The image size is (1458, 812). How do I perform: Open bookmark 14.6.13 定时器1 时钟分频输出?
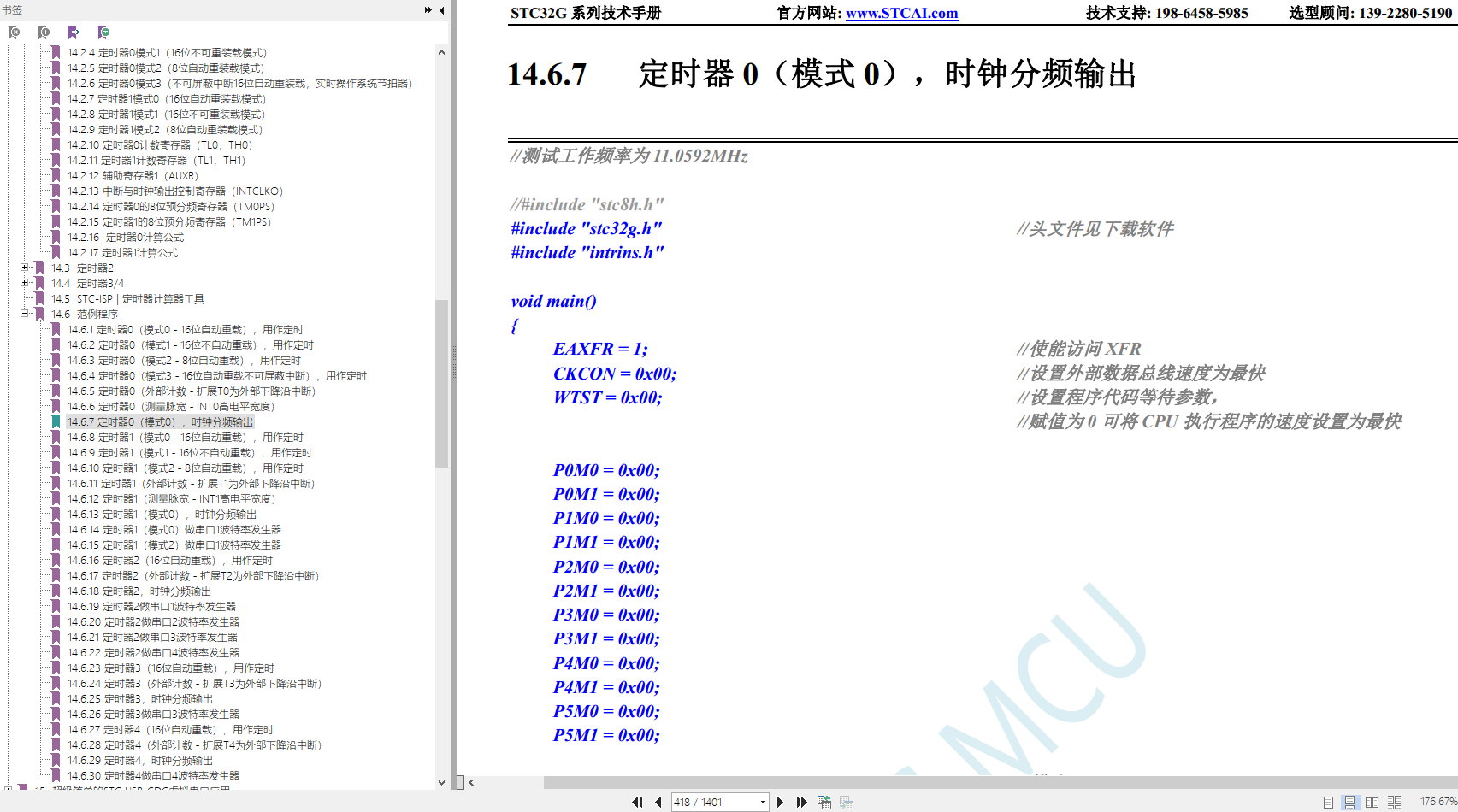[162, 514]
